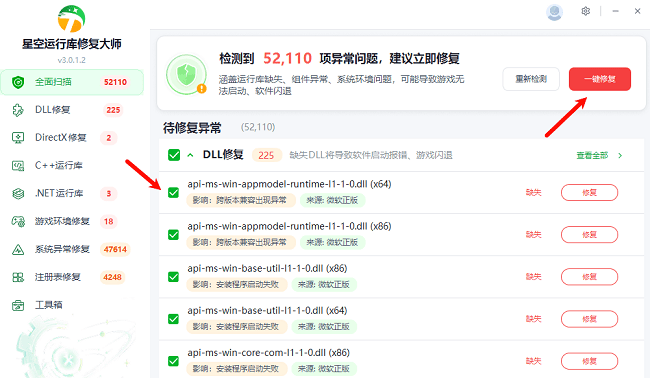Close the repair master window
This screenshot has width=650, height=378.
pyautogui.click(x=638, y=11)
